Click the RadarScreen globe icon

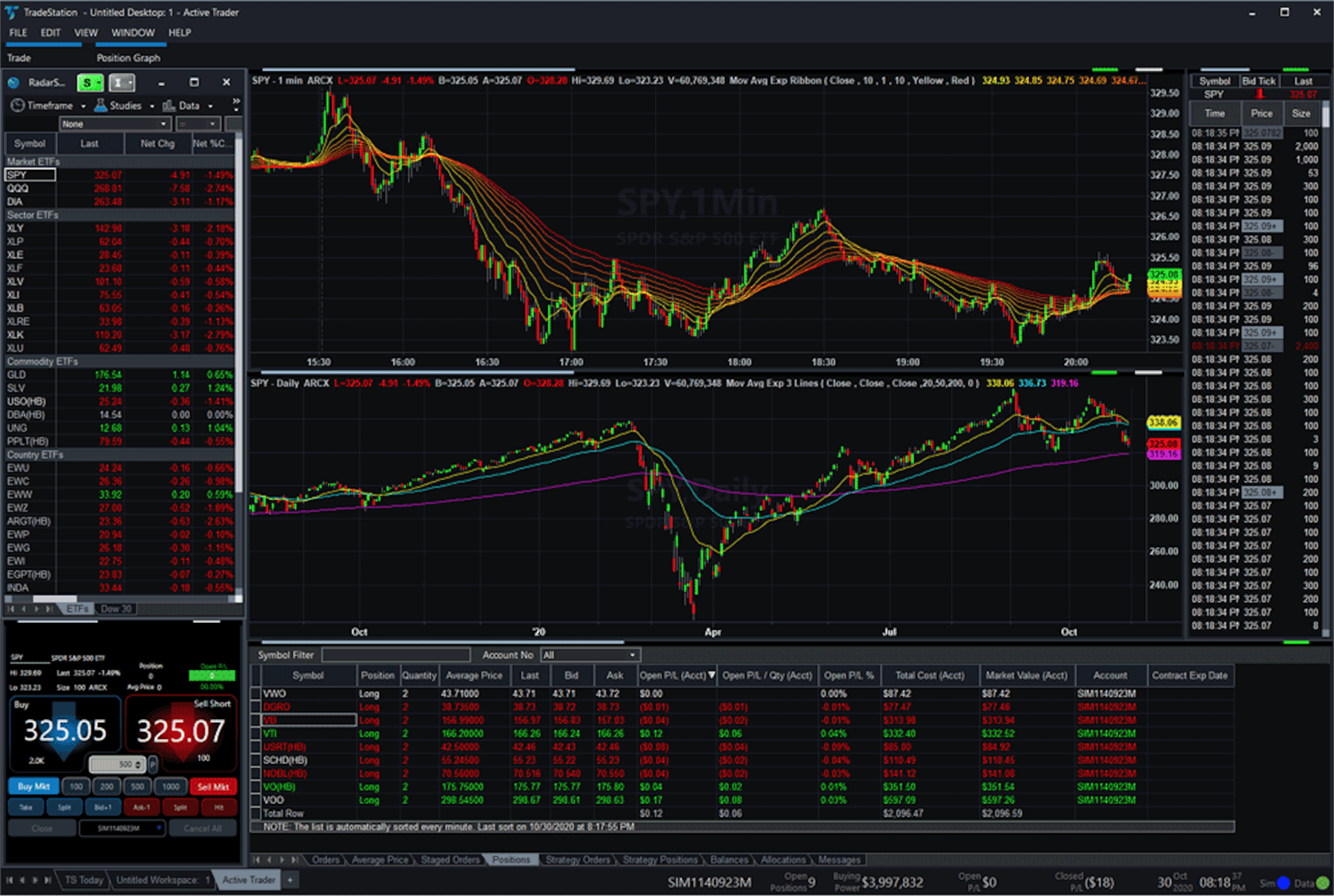click(x=13, y=83)
